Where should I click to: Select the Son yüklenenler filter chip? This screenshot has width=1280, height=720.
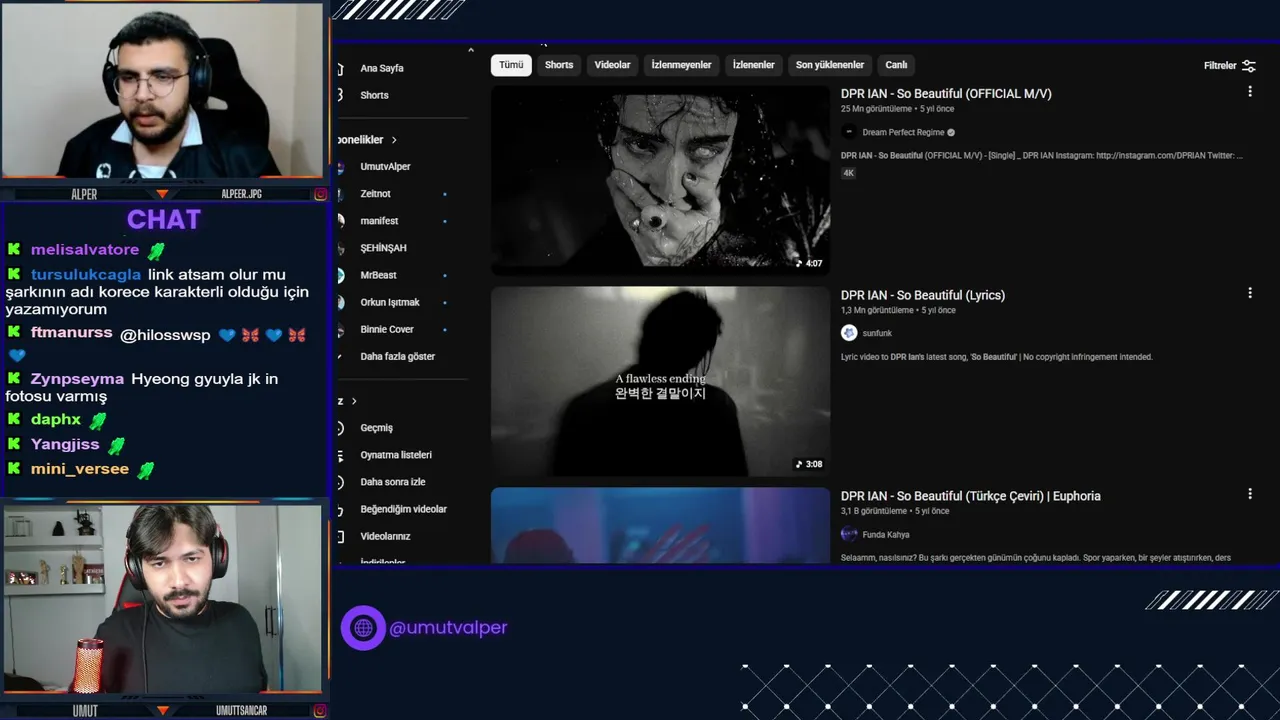[830, 65]
